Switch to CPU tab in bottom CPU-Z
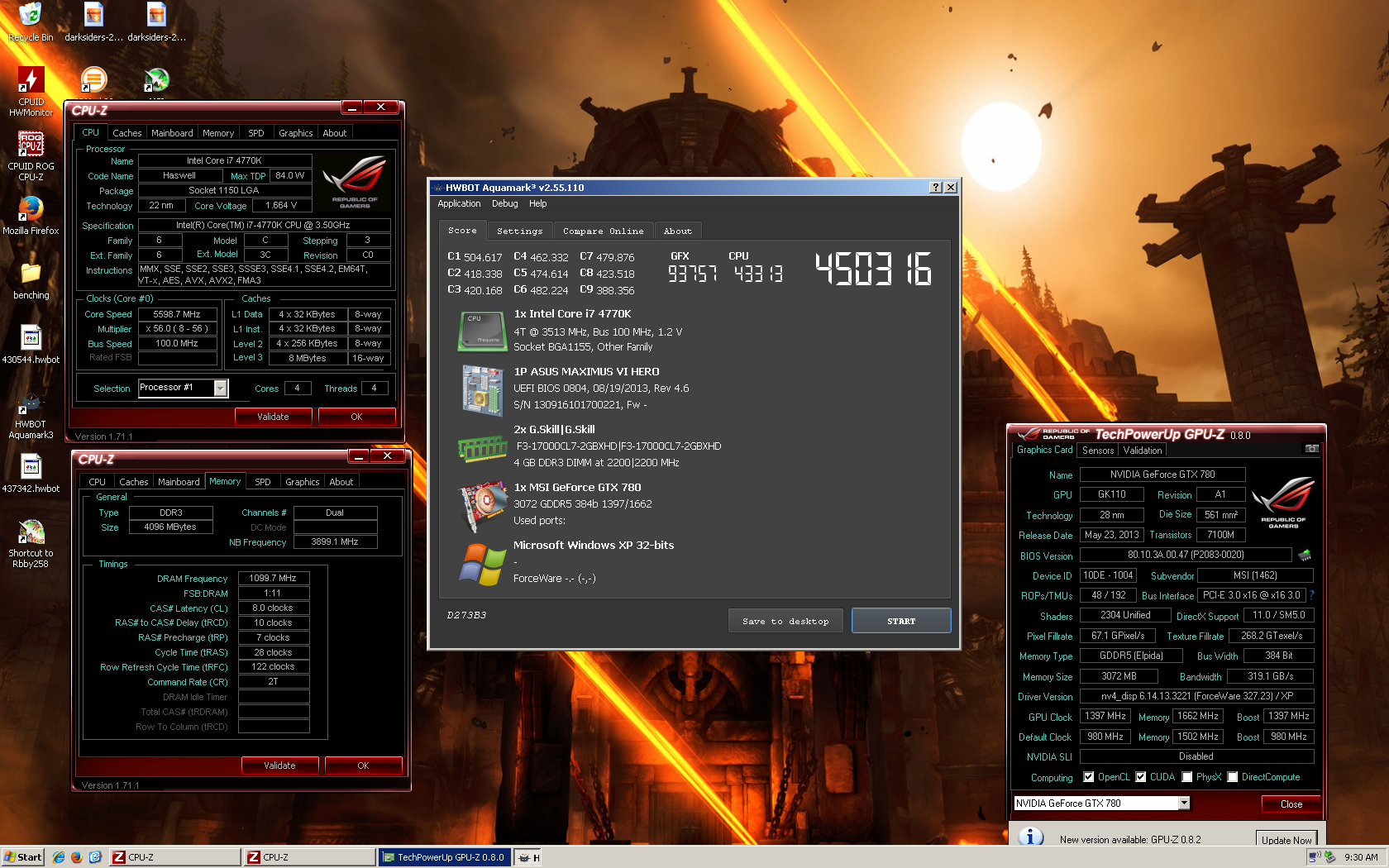 [x=97, y=482]
